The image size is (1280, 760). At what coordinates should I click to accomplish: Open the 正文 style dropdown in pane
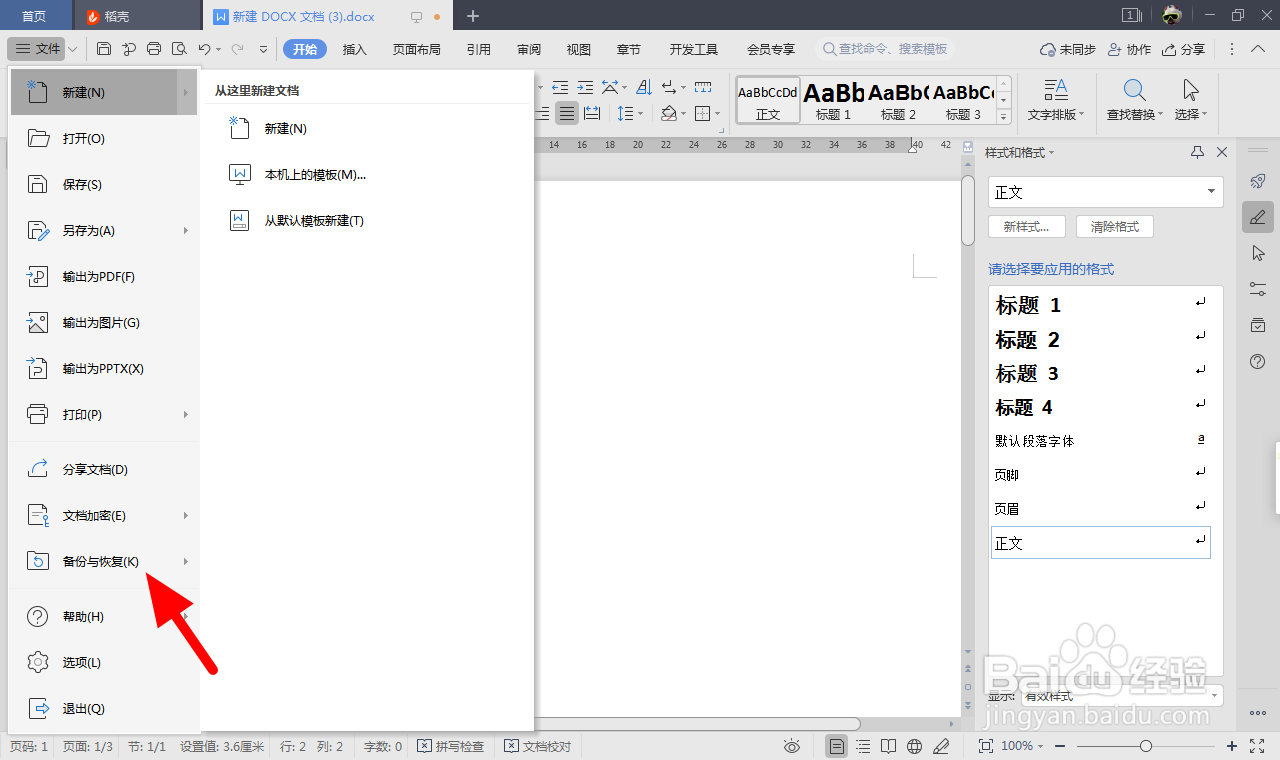tap(1211, 192)
